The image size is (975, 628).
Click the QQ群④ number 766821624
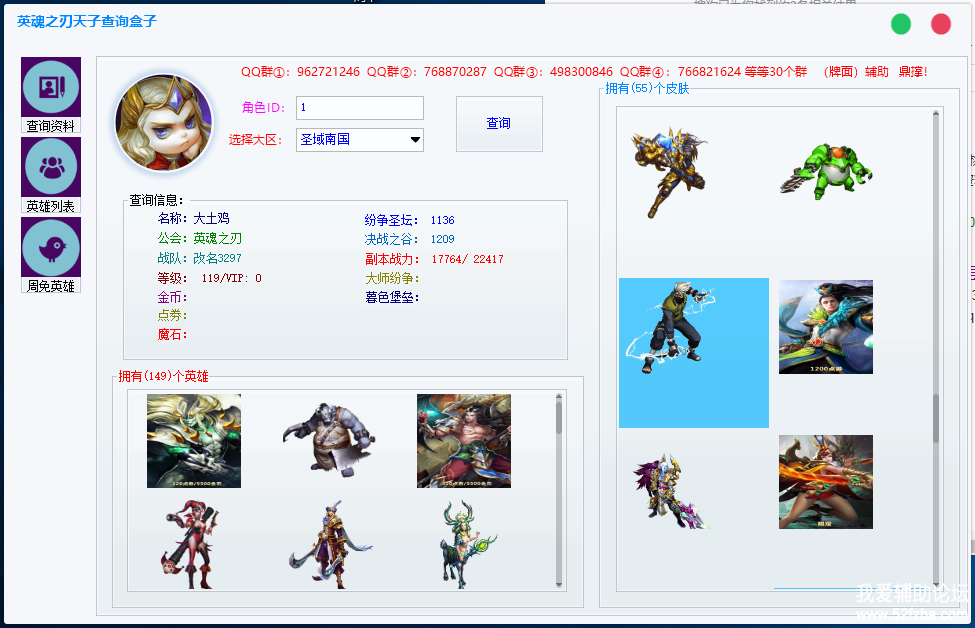pyautogui.click(x=709, y=72)
